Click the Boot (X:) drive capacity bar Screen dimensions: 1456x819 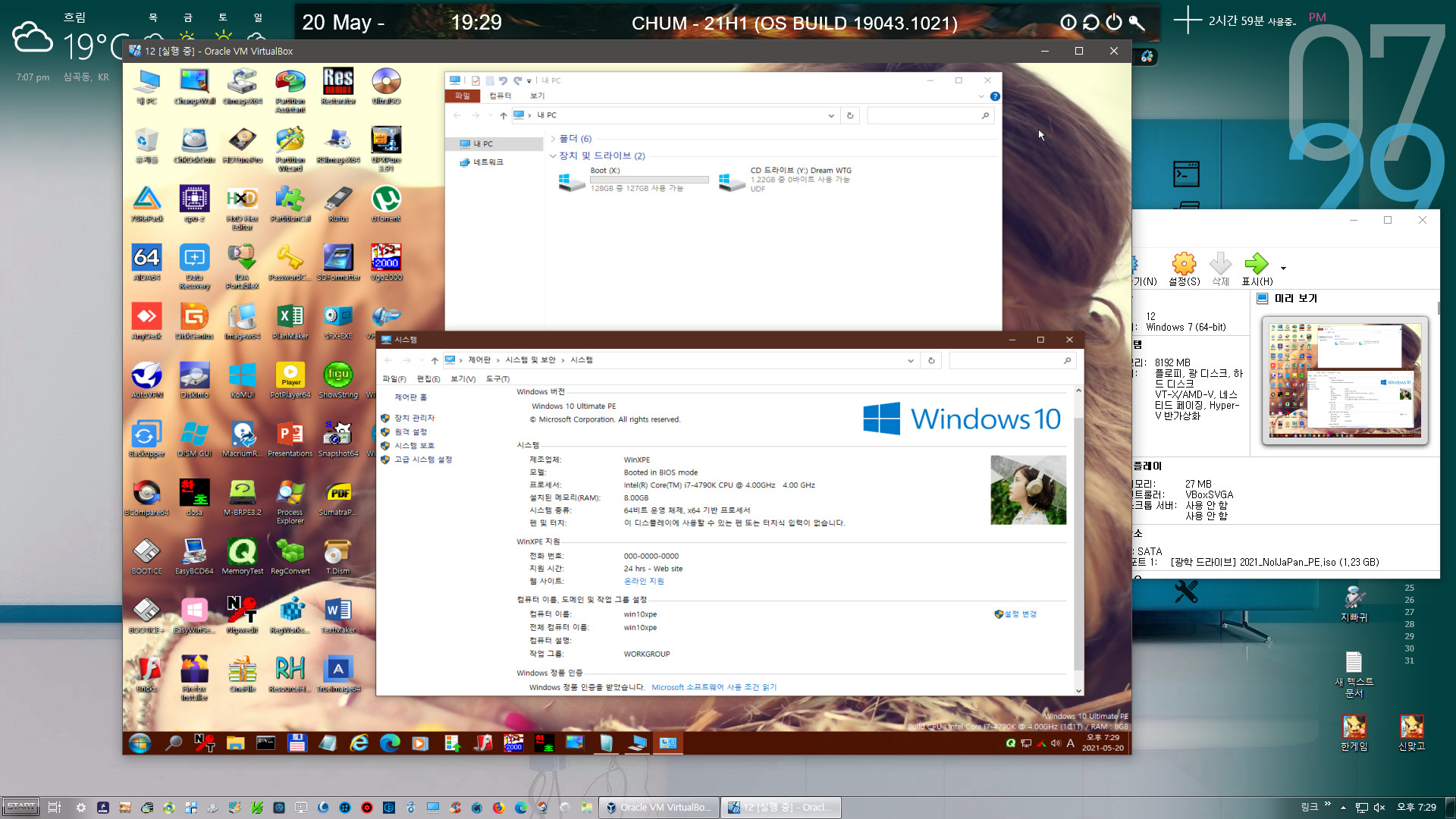tap(649, 180)
